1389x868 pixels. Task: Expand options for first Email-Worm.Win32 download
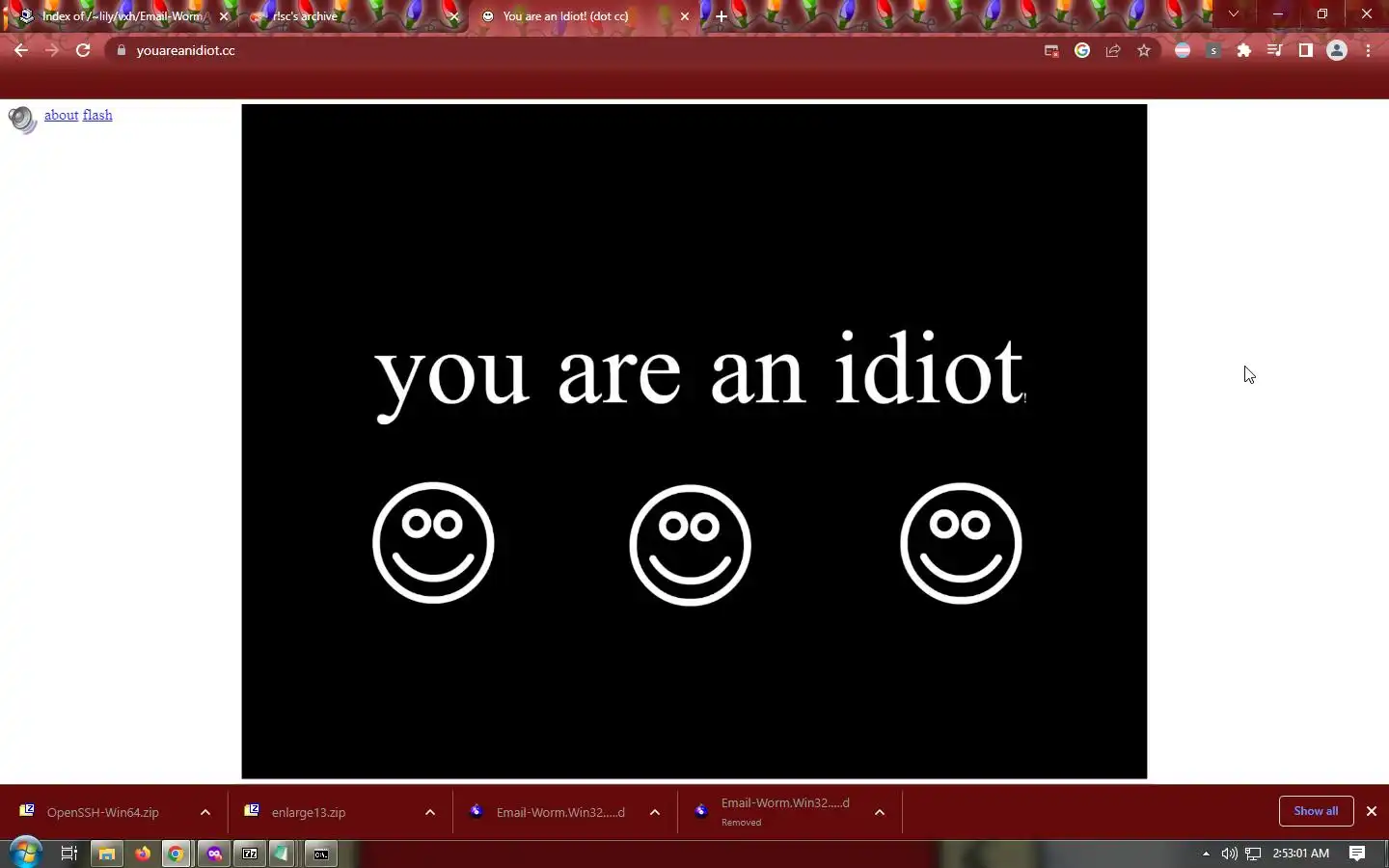coord(655,812)
